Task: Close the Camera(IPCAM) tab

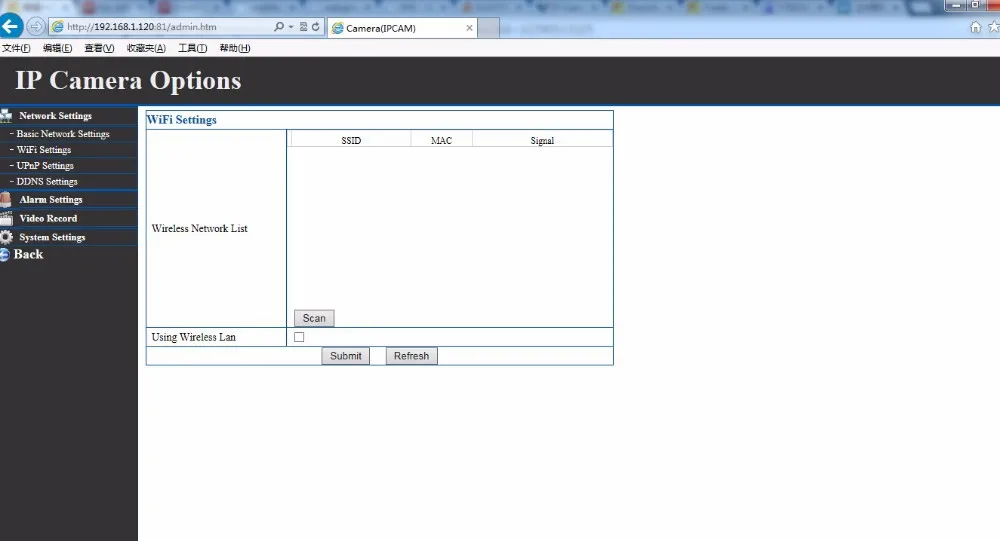Action: 469,28
